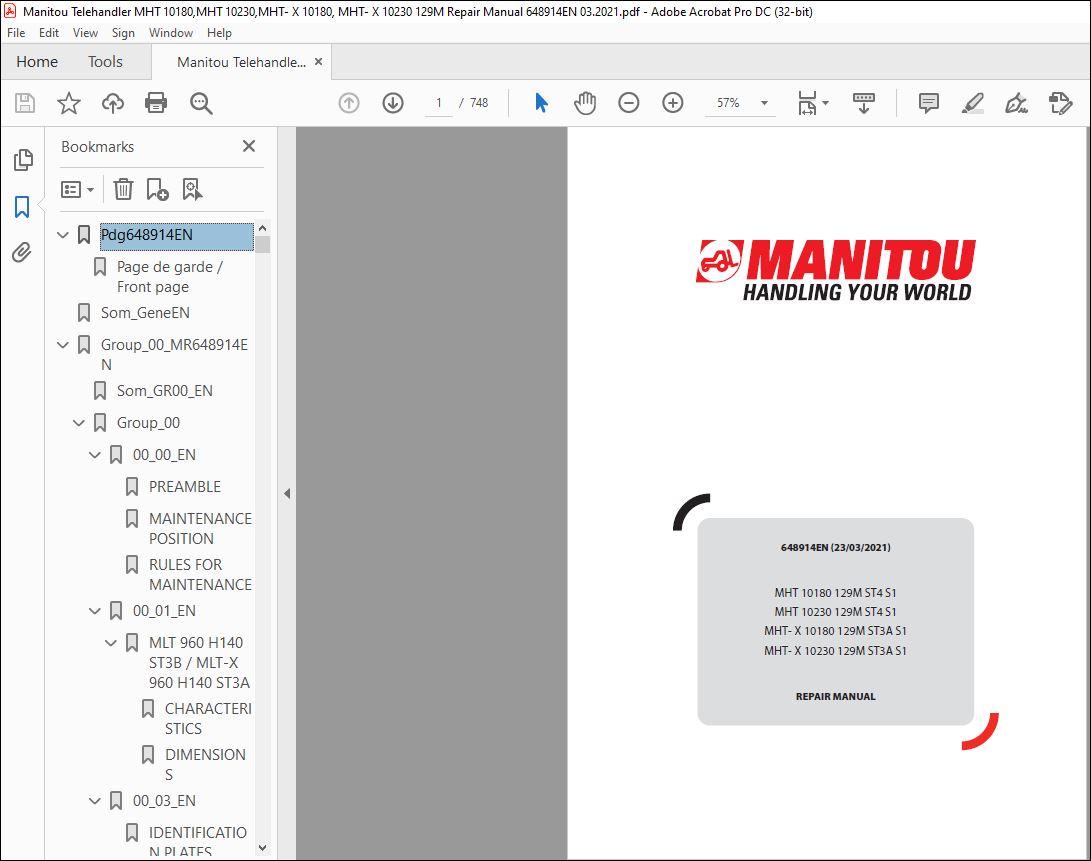Open the View menu
The height and width of the screenshot is (861, 1091).
point(85,33)
